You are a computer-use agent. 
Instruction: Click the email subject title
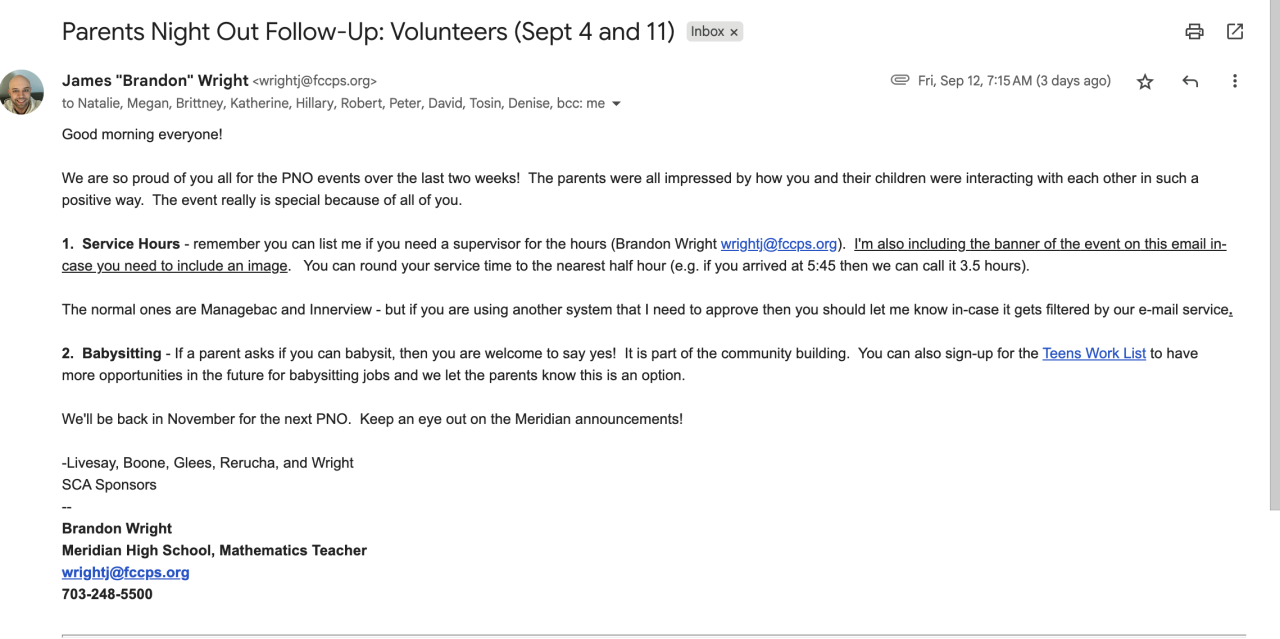[368, 32]
